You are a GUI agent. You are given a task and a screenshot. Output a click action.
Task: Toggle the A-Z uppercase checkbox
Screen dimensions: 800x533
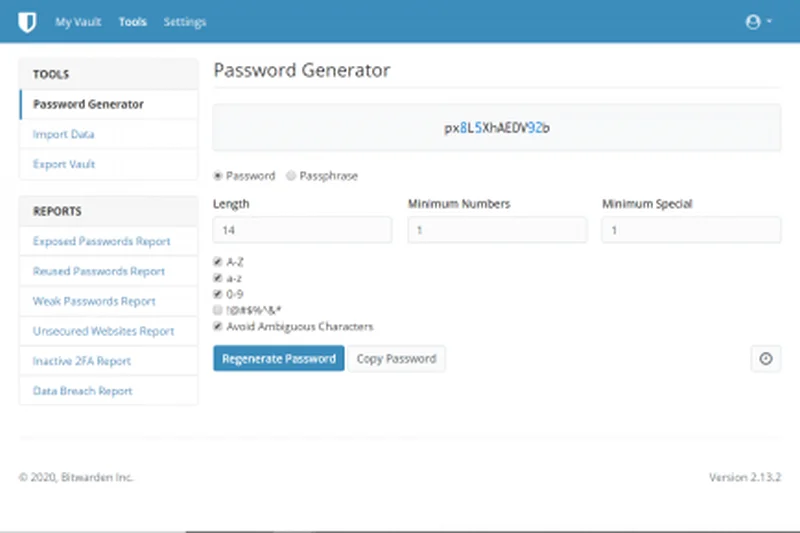pos(218,261)
